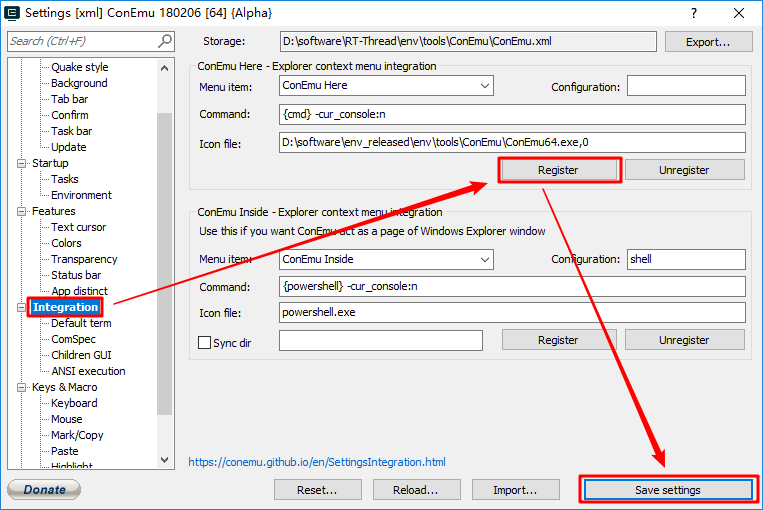Click the ConEmu title bar icon
Viewport: 763px width, 510px height.
coord(12,12)
